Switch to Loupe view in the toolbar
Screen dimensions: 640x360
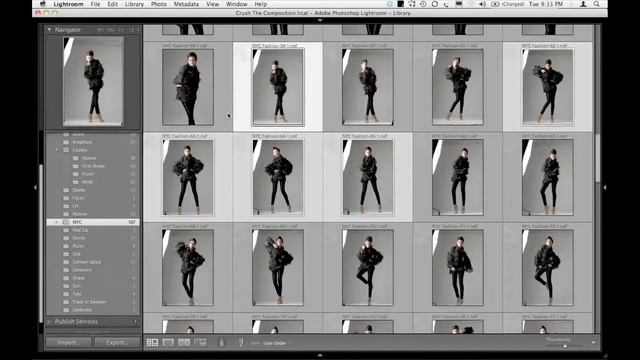coord(168,342)
